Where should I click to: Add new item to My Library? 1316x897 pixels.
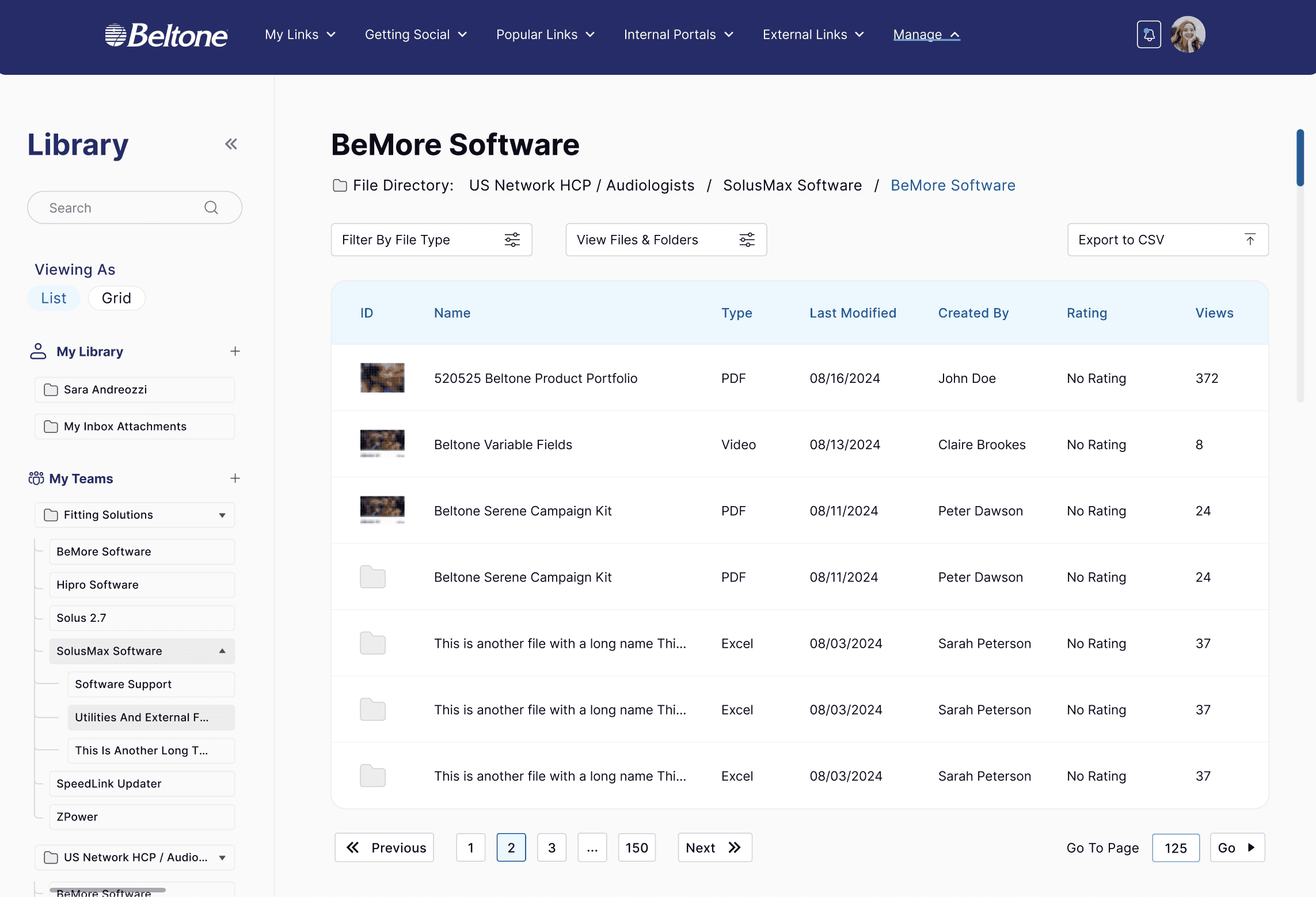click(x=235, y=351)
